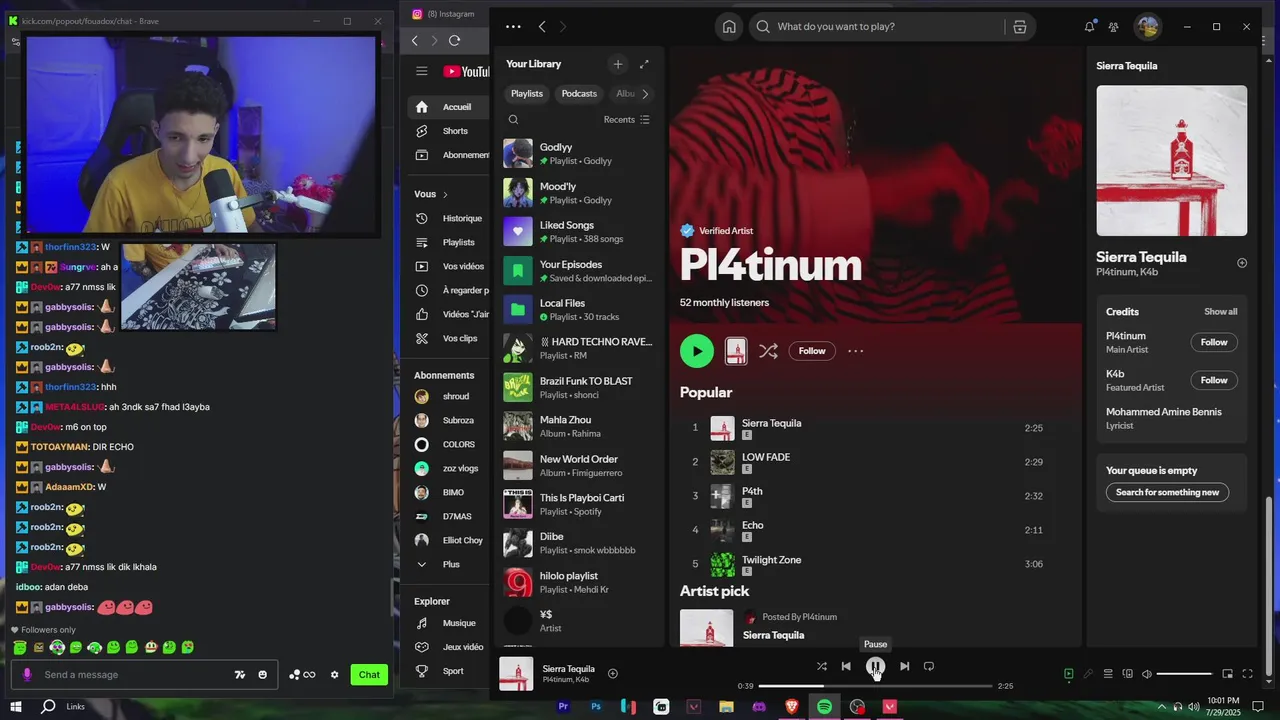Open the queue icon in player bar
This screenshot has height=720, width=1280.
[1108, 674]
